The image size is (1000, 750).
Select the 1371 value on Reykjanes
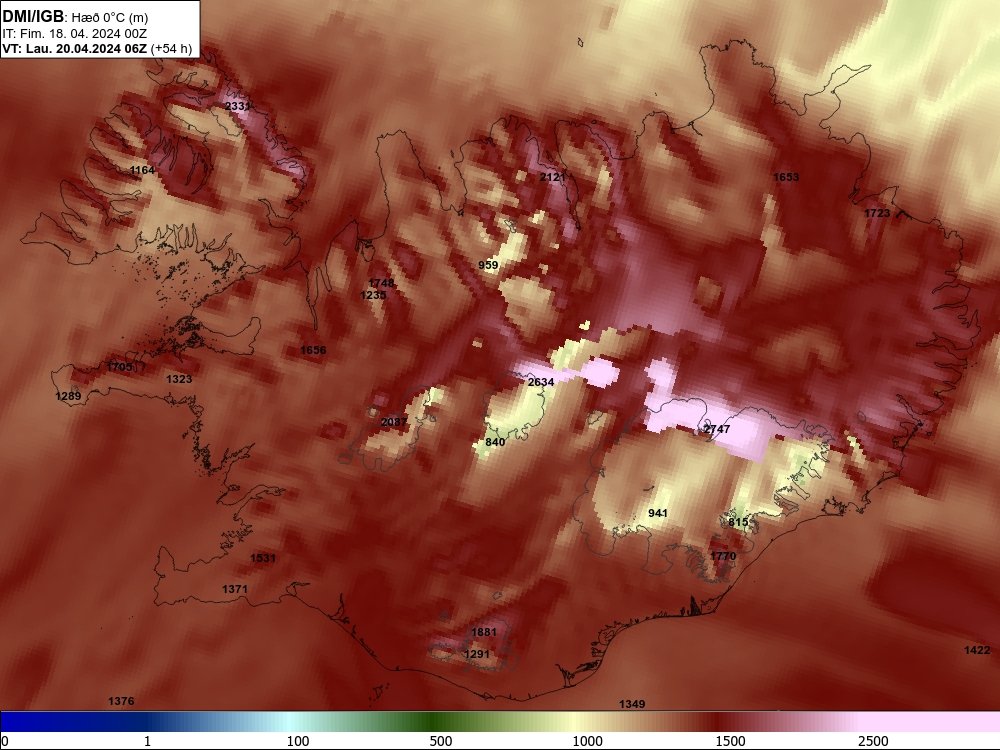[235, 589]
